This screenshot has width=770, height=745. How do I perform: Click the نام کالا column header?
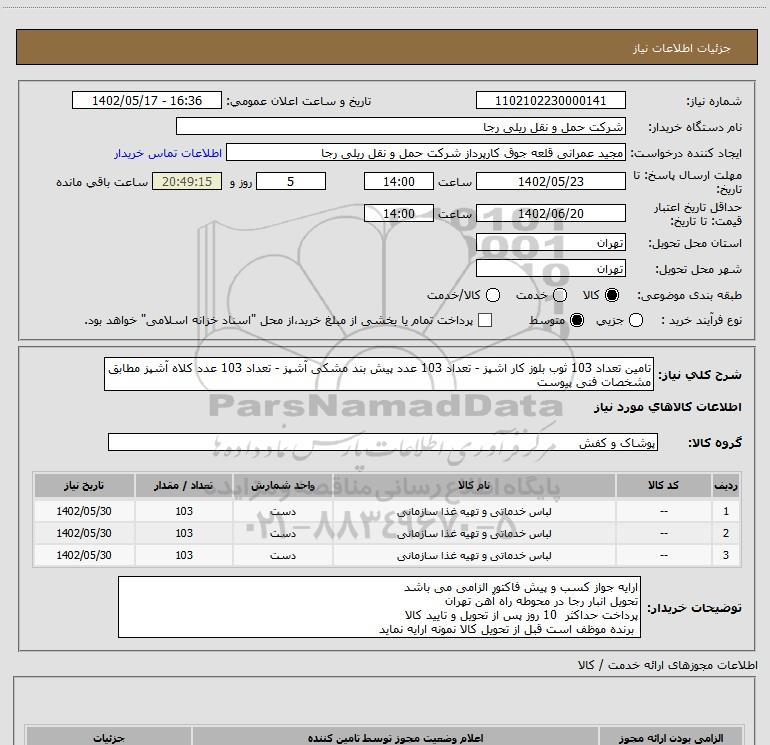pos(474,485)
